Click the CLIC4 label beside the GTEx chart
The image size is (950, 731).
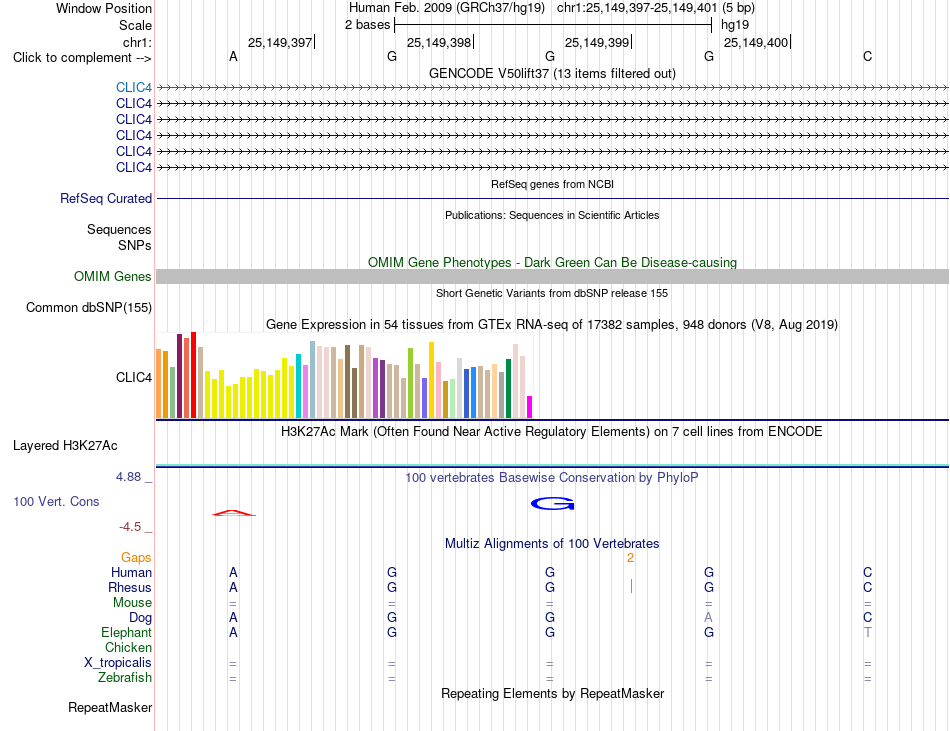[x=134, y=377]
